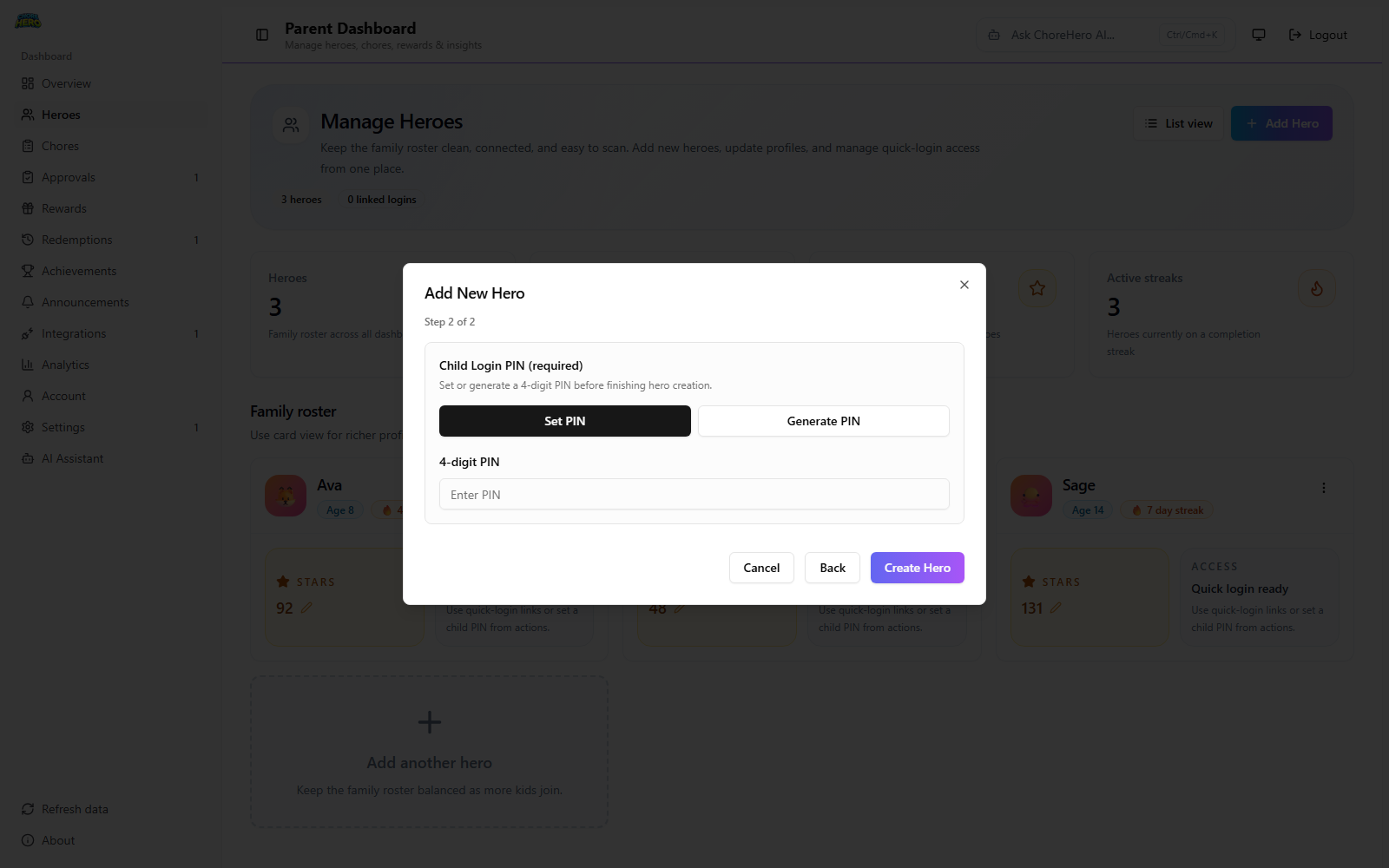
Task: Click the ChoreHero logo top left
Action: [27, 20]
